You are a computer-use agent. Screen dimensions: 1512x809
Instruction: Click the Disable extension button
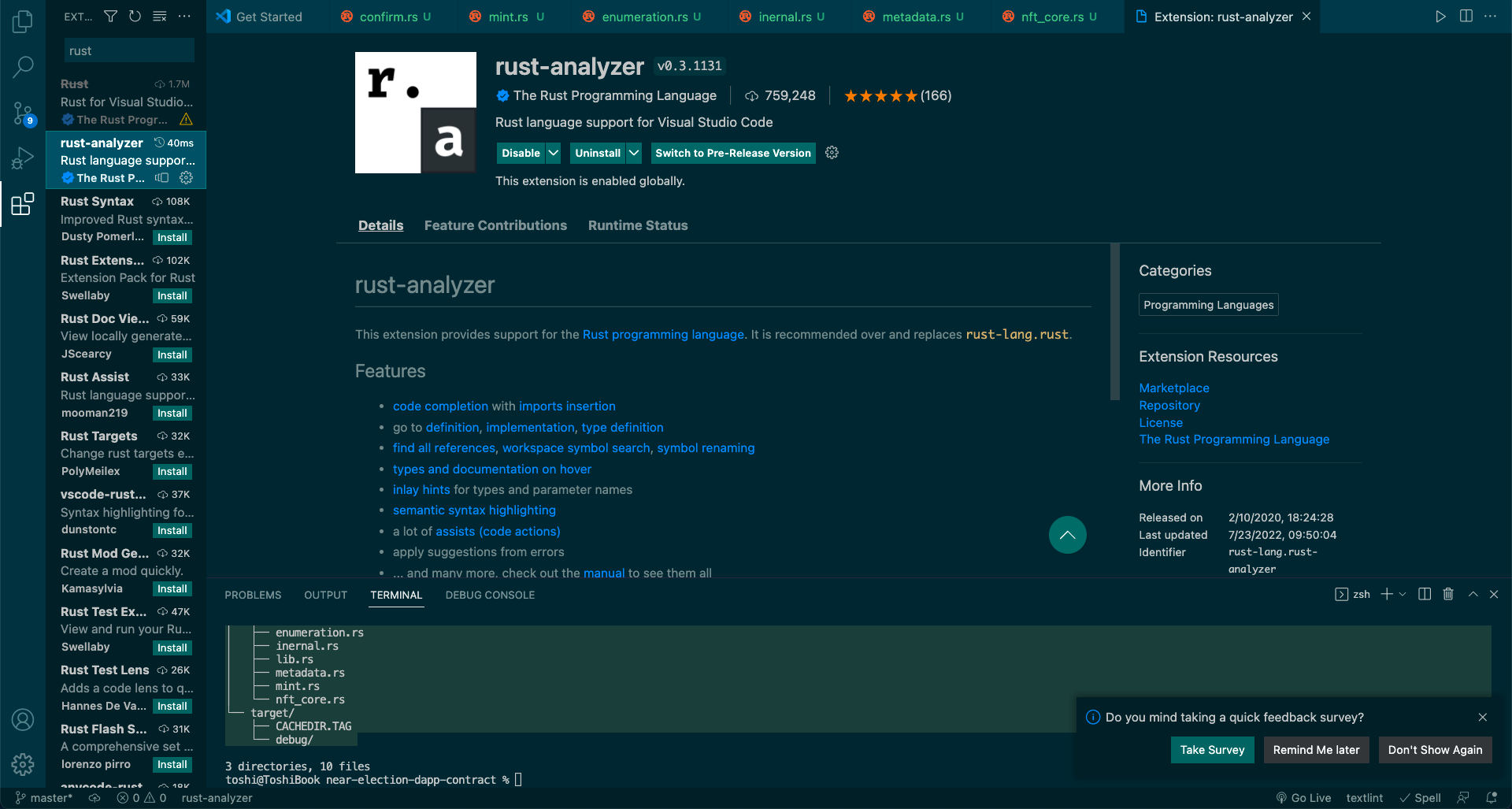521,153
